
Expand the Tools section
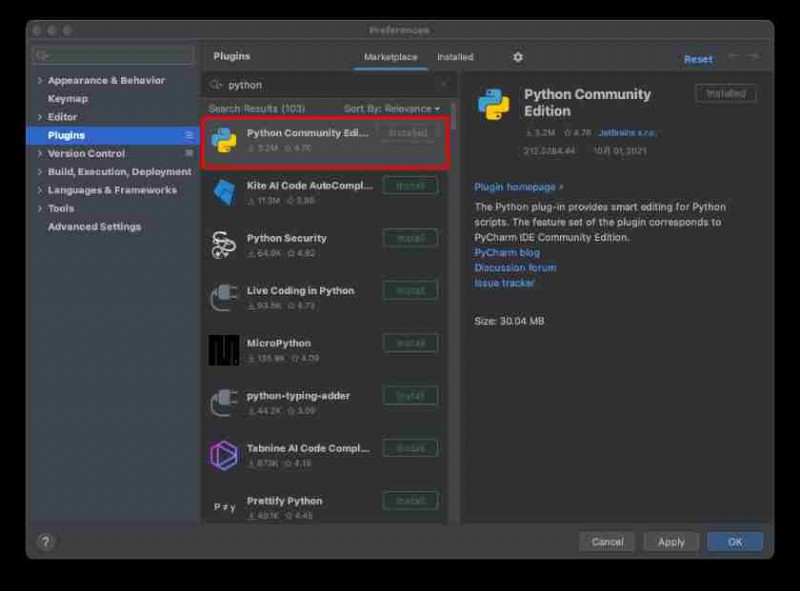click(x=40, y=209)
